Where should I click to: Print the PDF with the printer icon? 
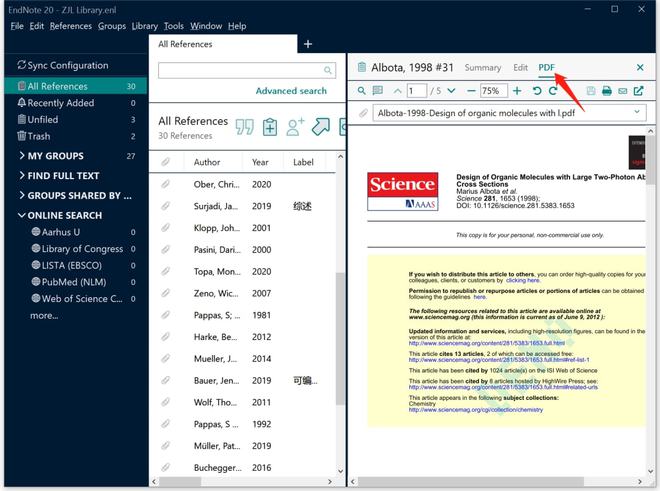point(607,91)
